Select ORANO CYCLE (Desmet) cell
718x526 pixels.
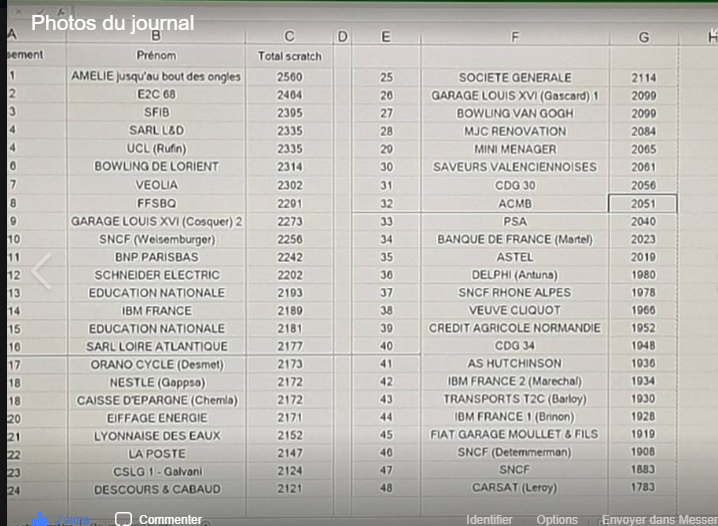pyautogui.click(x=156, y=364)
